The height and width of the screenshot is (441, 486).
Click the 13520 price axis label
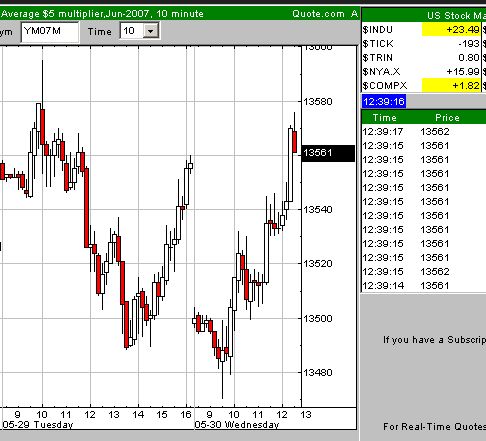pos(318,264)
